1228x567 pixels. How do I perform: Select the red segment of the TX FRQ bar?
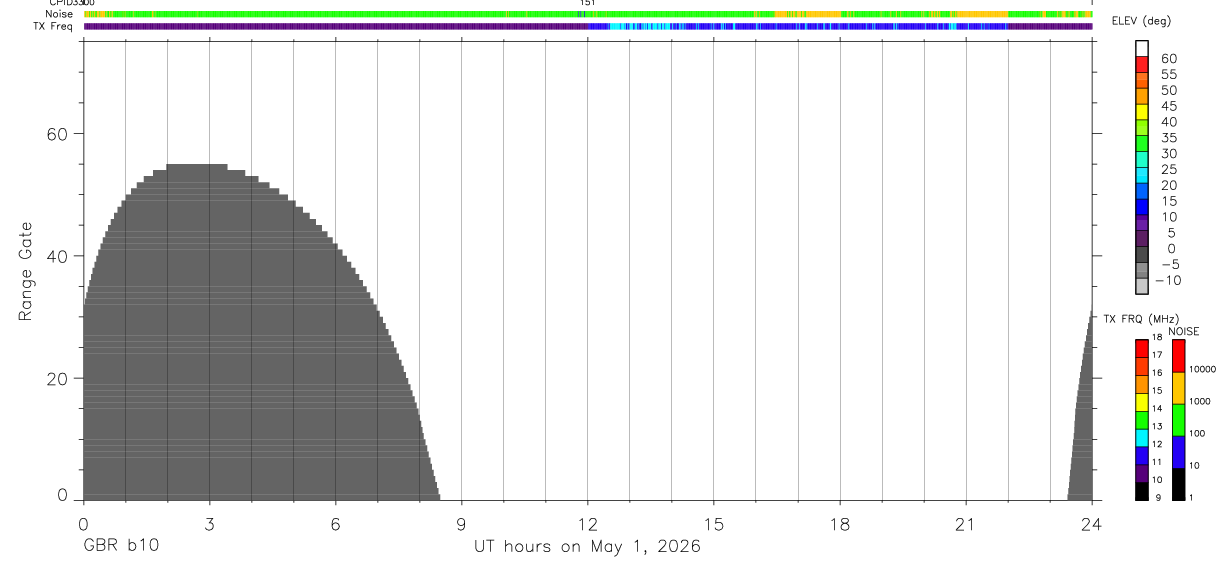coord(1142,347)
